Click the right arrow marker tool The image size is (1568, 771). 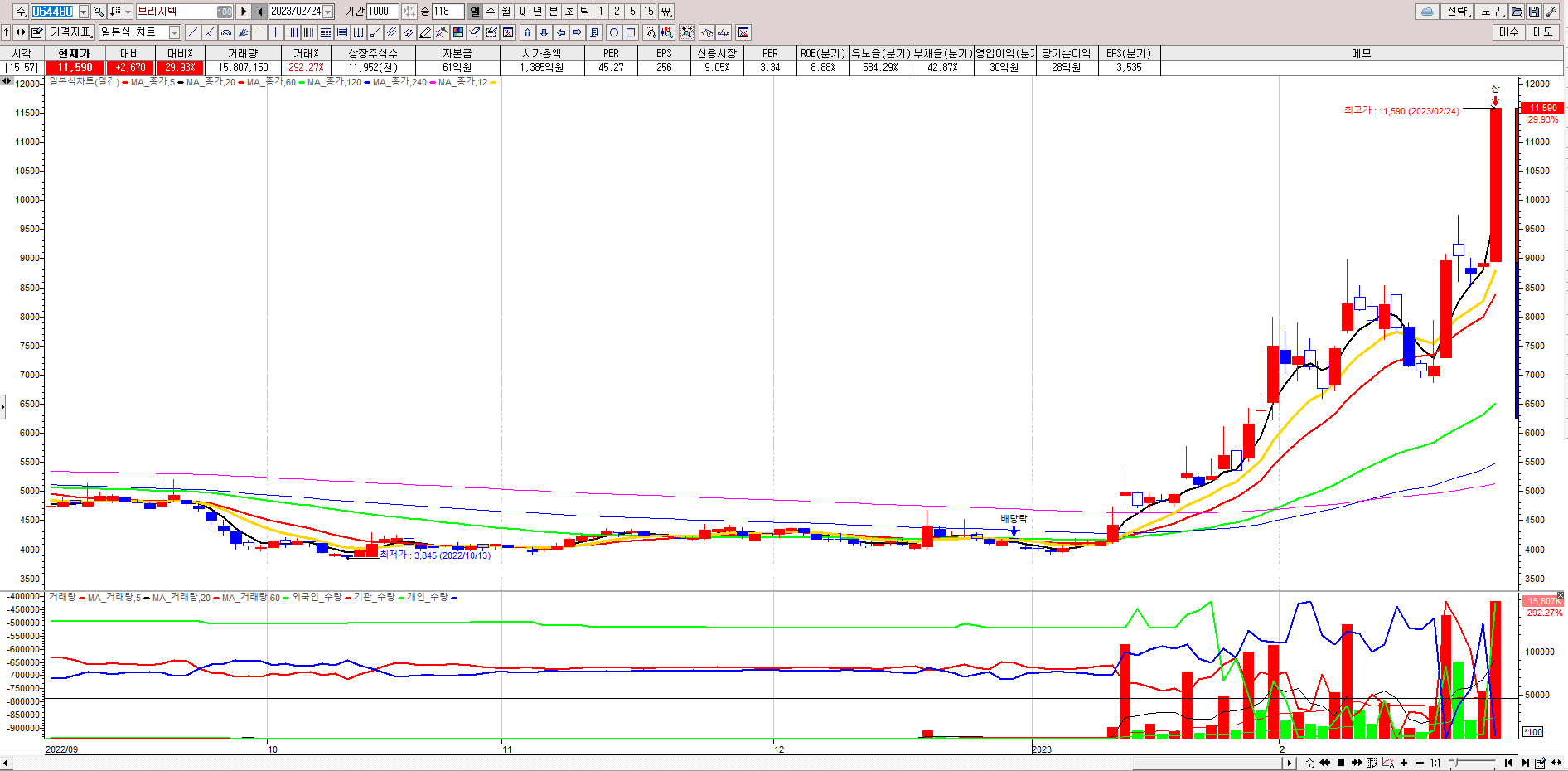coord(578,32)
